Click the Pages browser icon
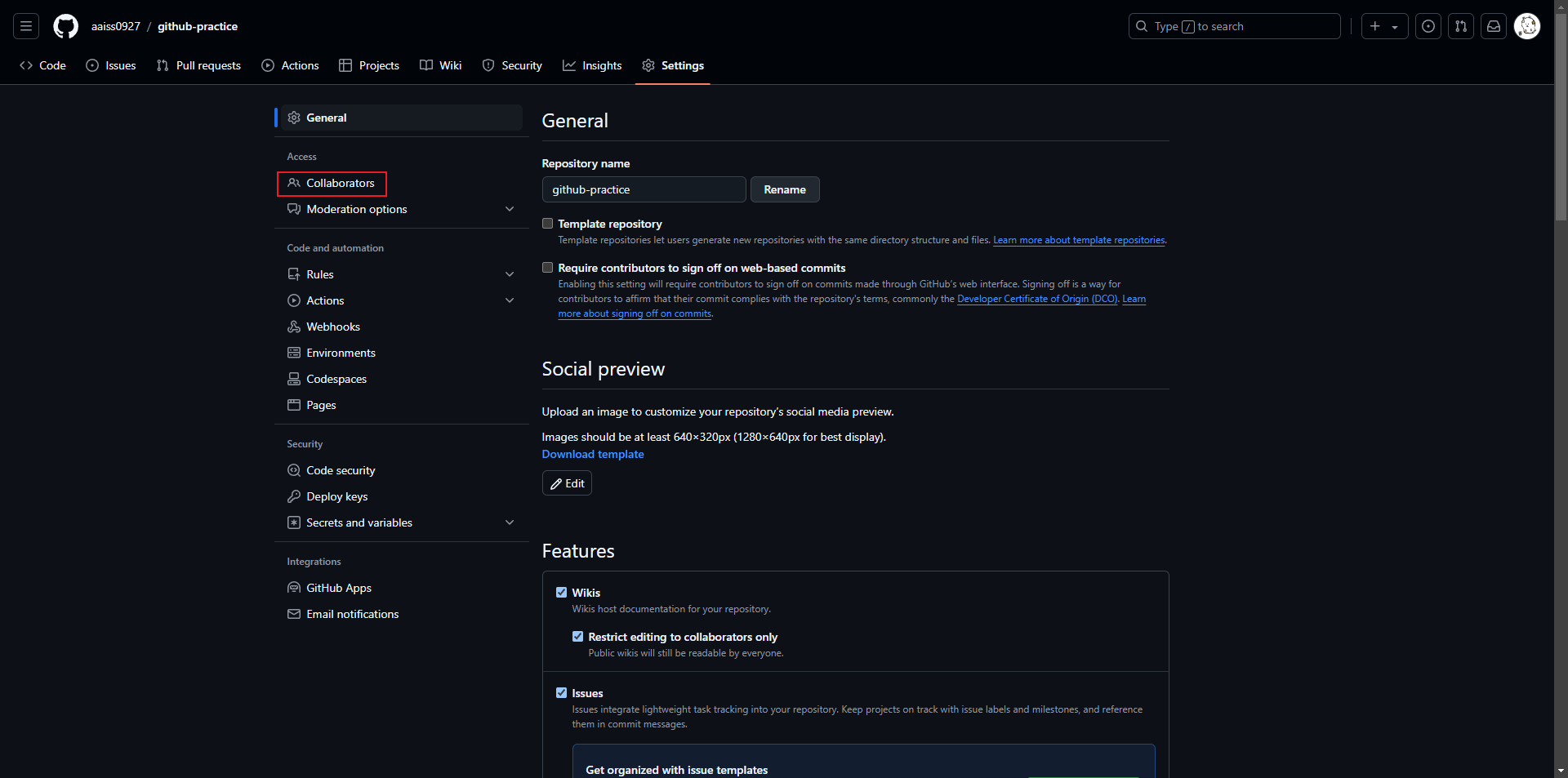This screenshot has width=1568, height=778. click(294, 405)
